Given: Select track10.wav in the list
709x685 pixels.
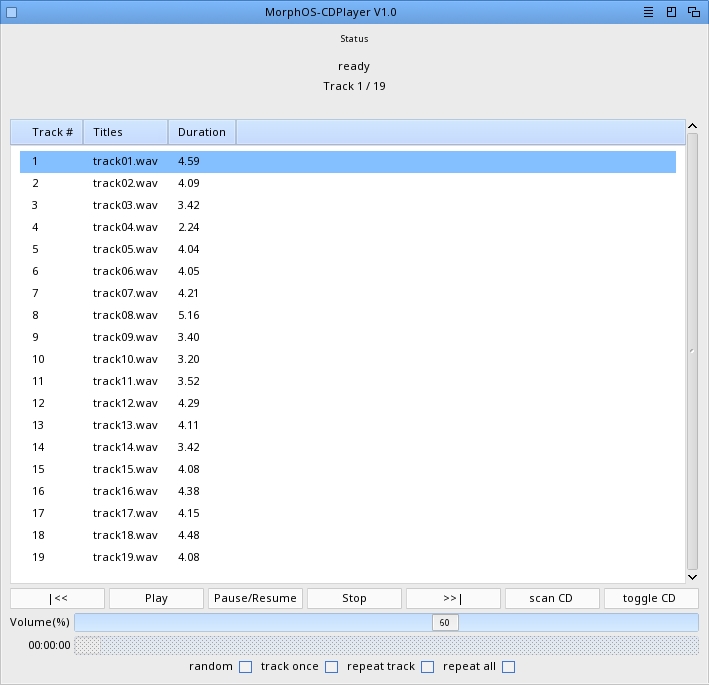Looking at the screenshot, I should pos(348,359).
